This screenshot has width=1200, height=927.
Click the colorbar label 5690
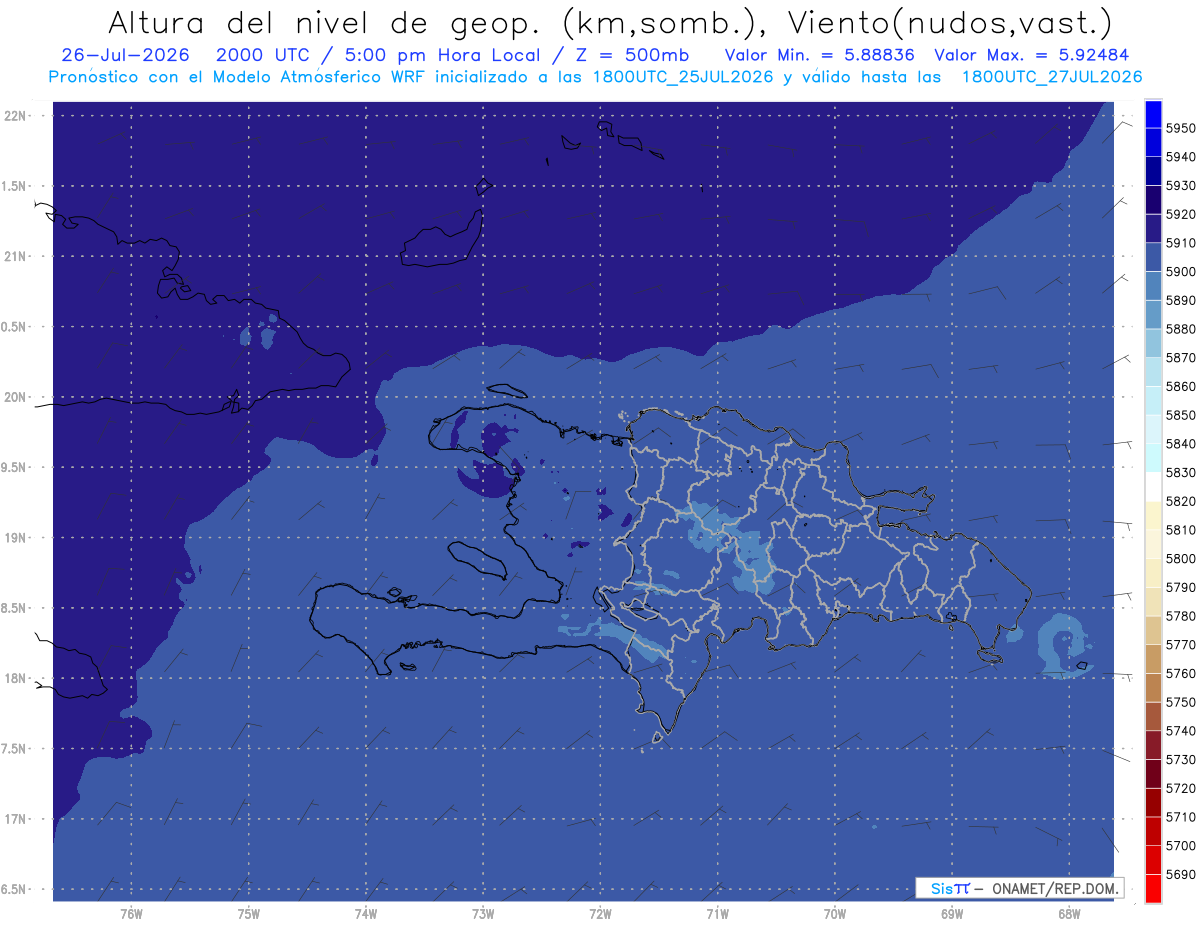[x=1181, y=874]
